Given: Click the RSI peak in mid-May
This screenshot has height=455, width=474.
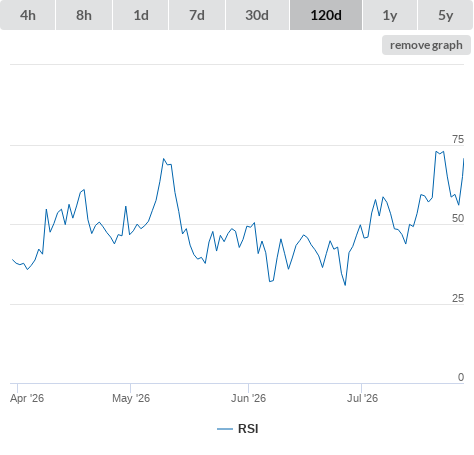Looking at the screenshot, I should 164,159.
